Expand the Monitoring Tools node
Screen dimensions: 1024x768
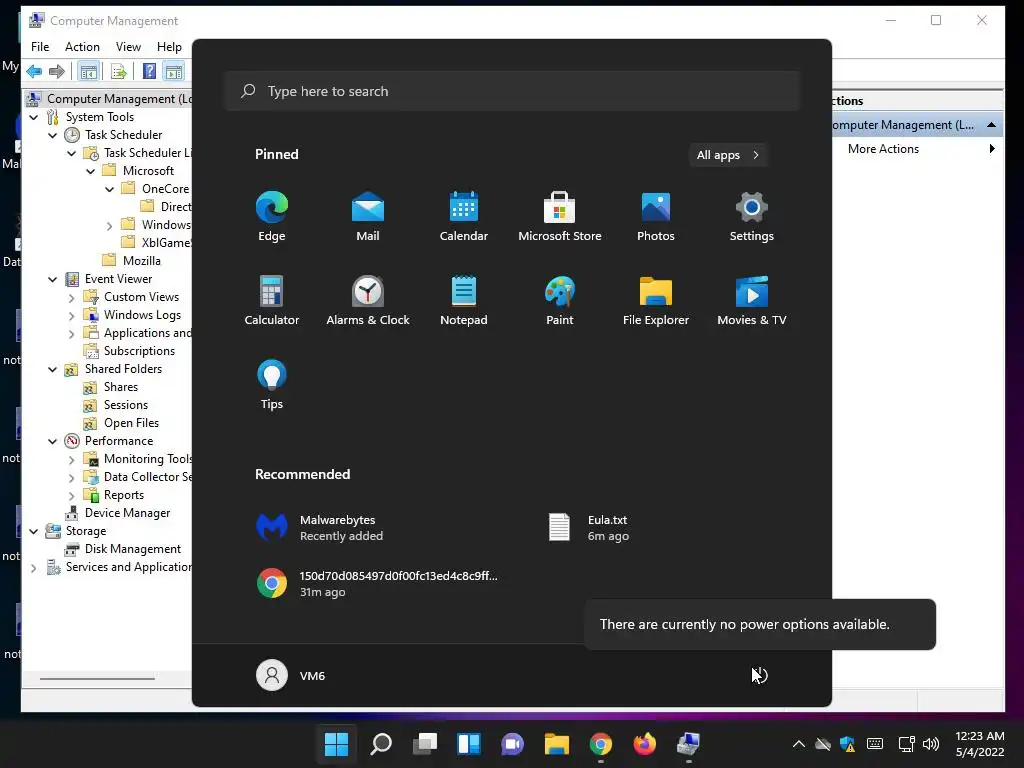click(x=72, y=460)
